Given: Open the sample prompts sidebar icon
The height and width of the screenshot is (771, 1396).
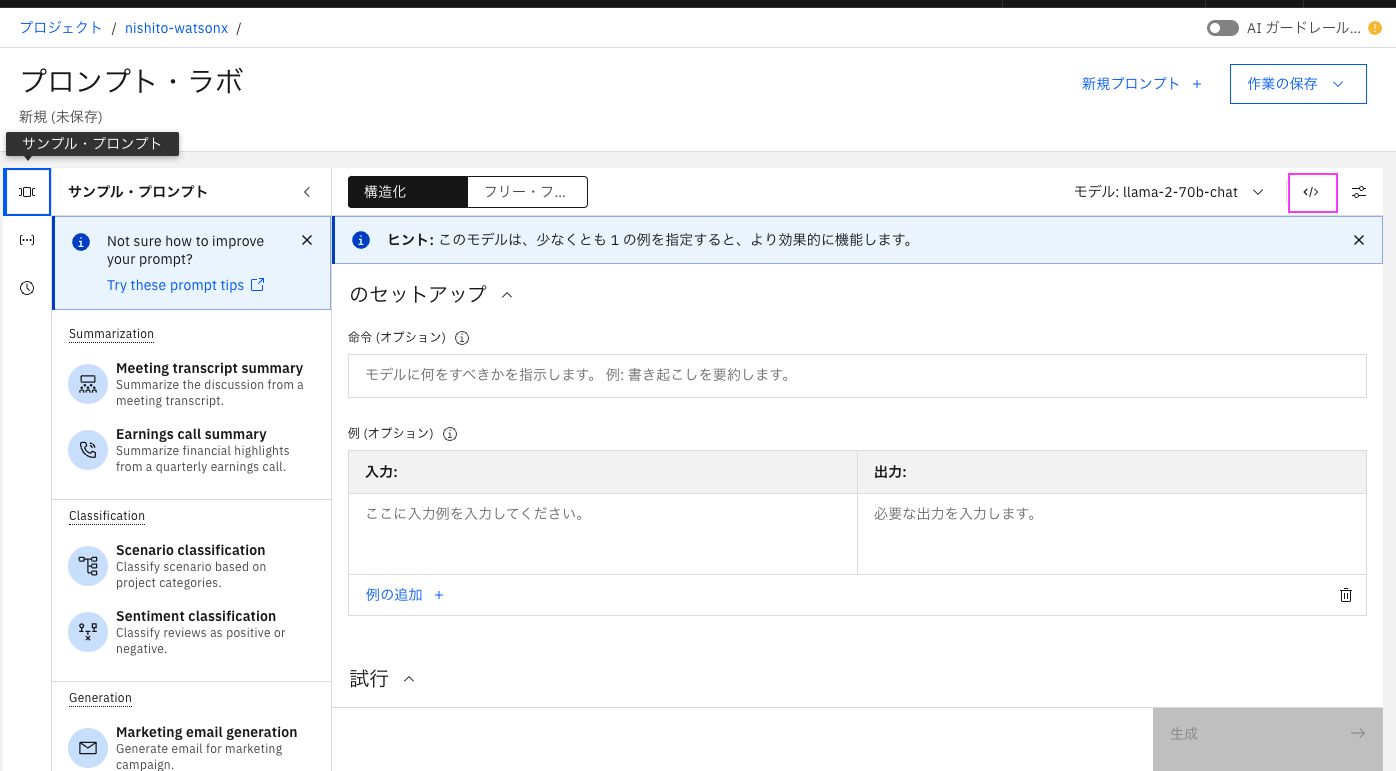Looking at the screenshot, I should (27, 192).
